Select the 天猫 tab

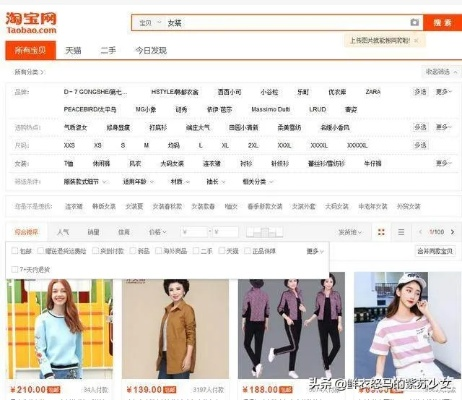[73, 50]
